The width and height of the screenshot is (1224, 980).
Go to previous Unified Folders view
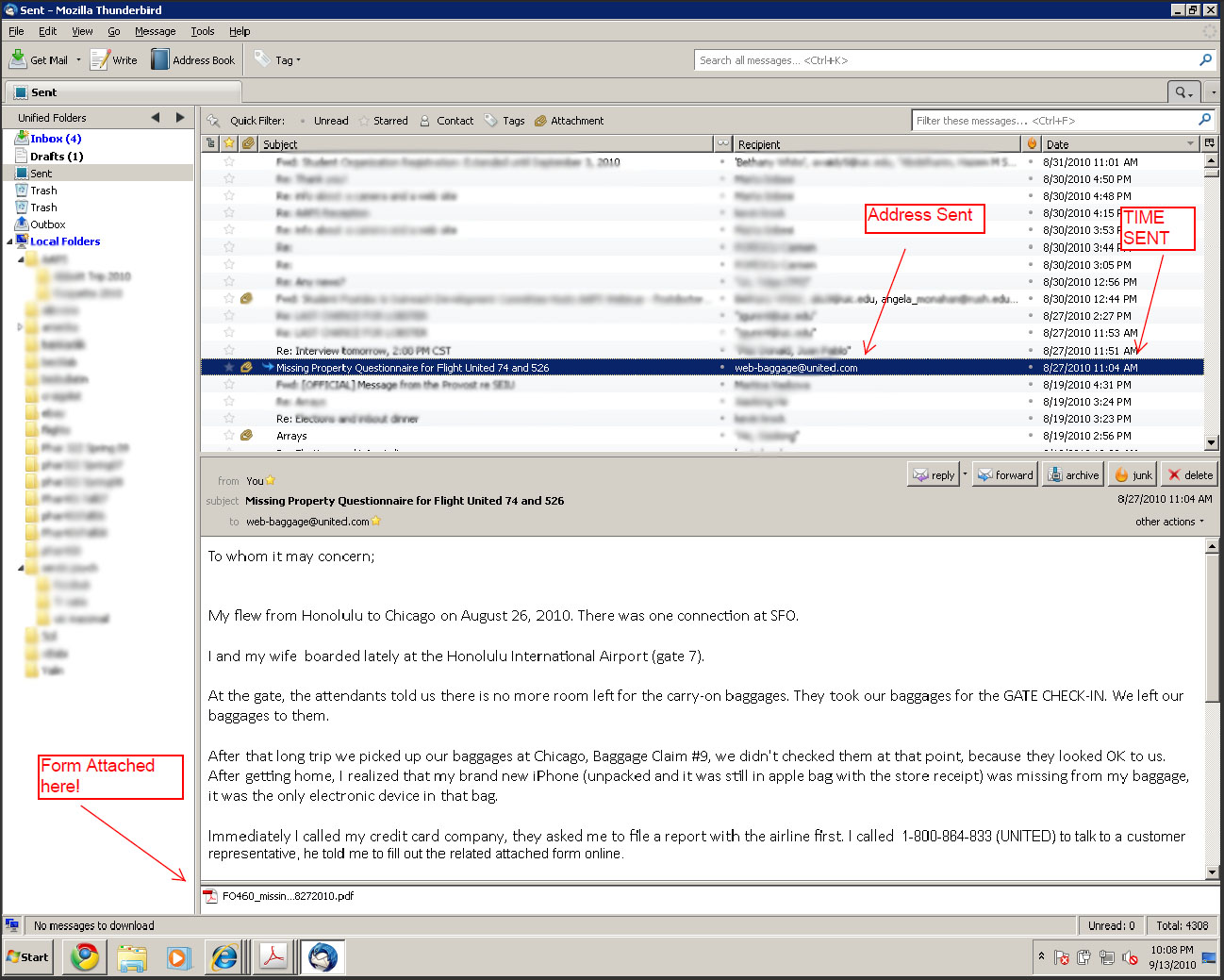click(155, 118)
